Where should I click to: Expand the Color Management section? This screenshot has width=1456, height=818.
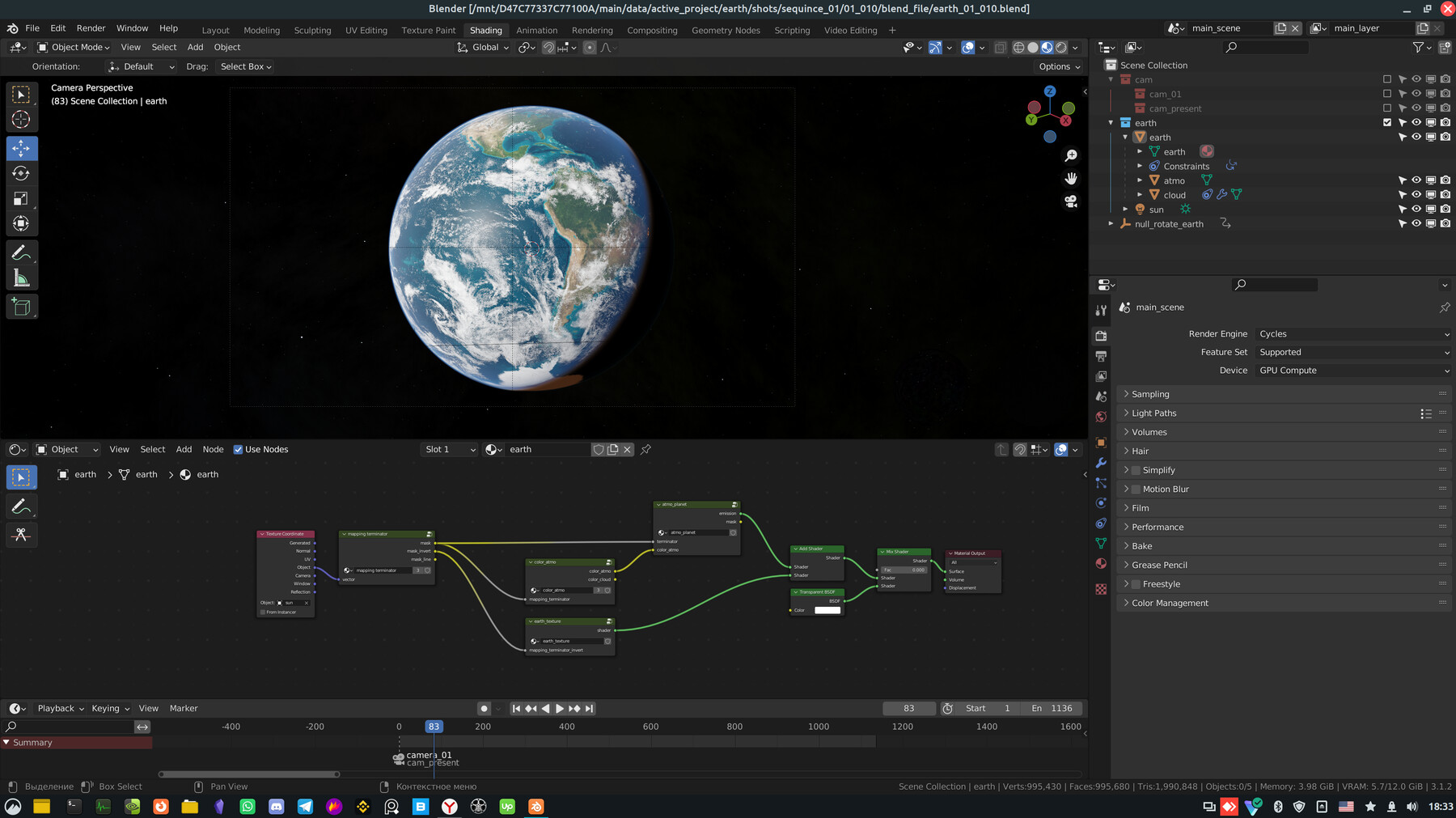click(1167, 603)
